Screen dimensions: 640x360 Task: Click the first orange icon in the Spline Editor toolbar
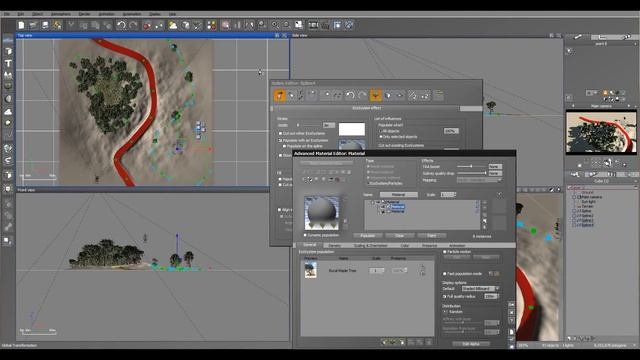click(x=280, y=96)
